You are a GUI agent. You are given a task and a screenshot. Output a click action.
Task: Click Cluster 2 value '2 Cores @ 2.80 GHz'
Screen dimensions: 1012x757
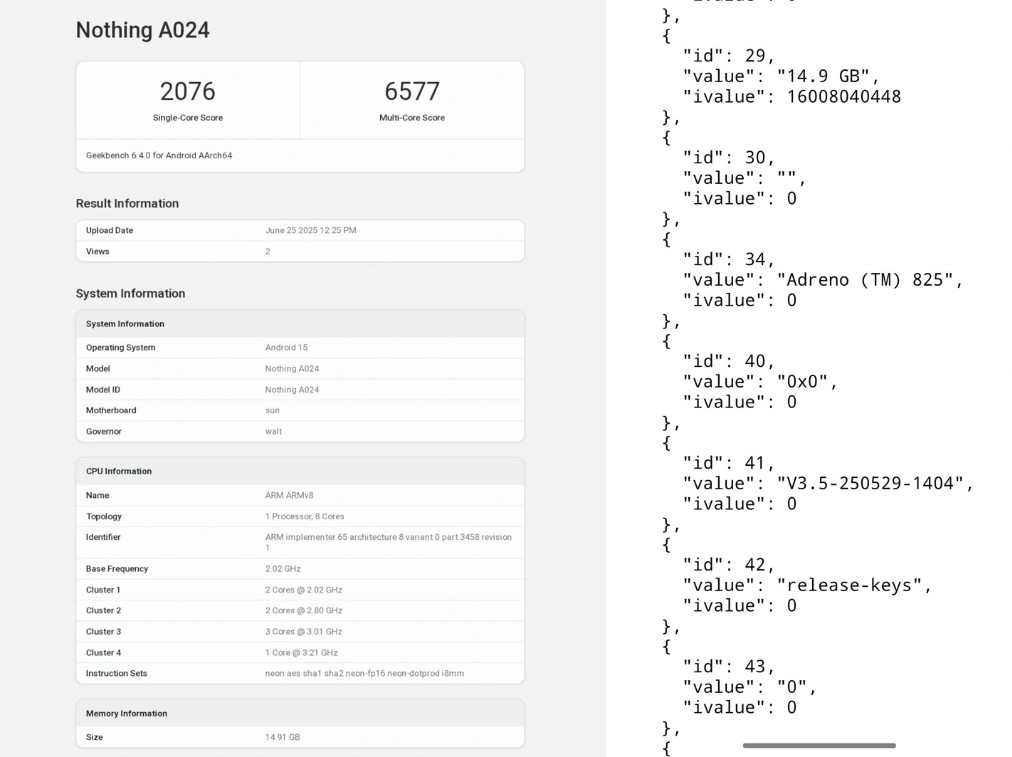click(x=303, y=611)
